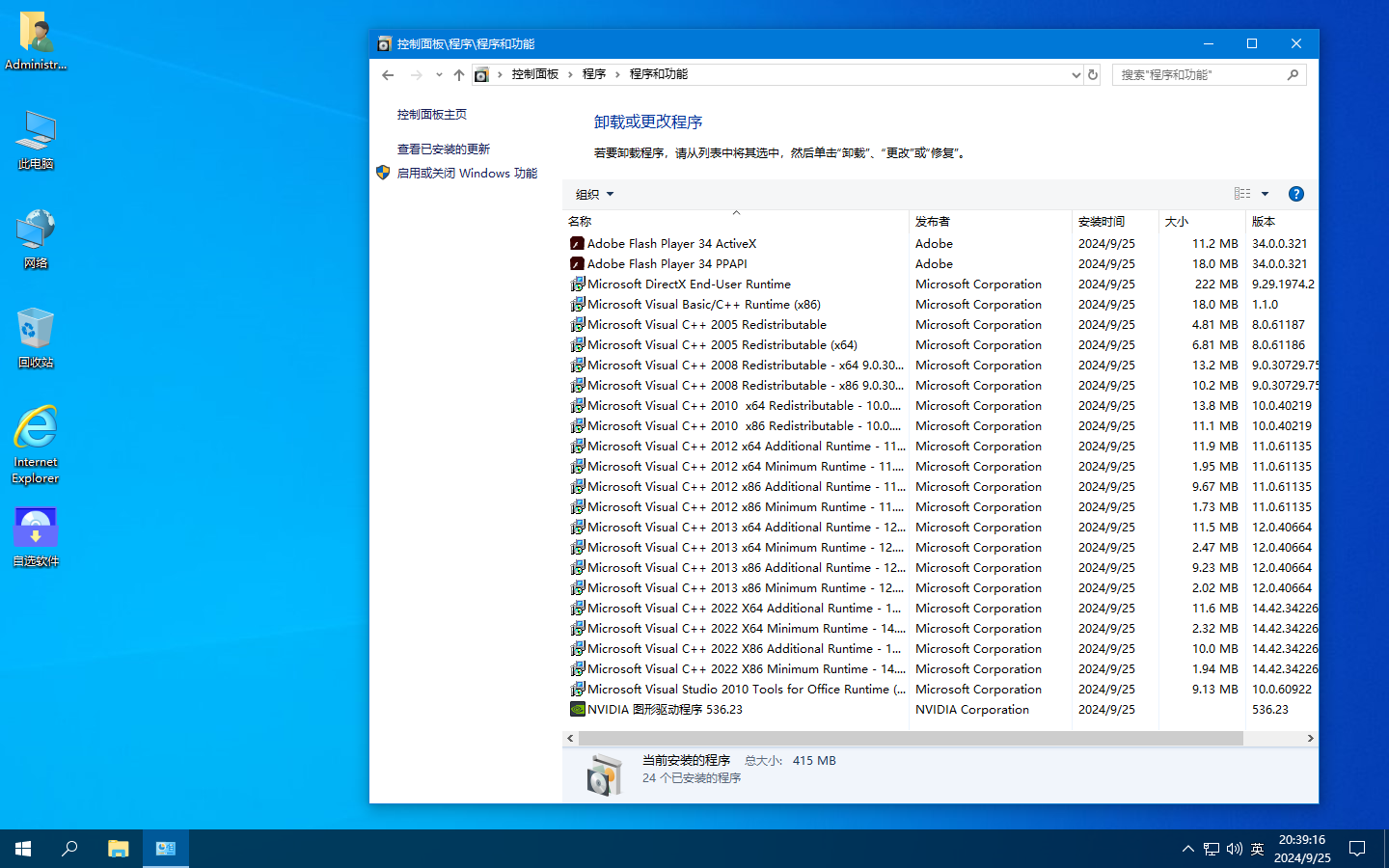Image resolution: width=1389 pixels, height=868 pixels.
Task: Click the network tray icon
Action: coord(1212,849)
